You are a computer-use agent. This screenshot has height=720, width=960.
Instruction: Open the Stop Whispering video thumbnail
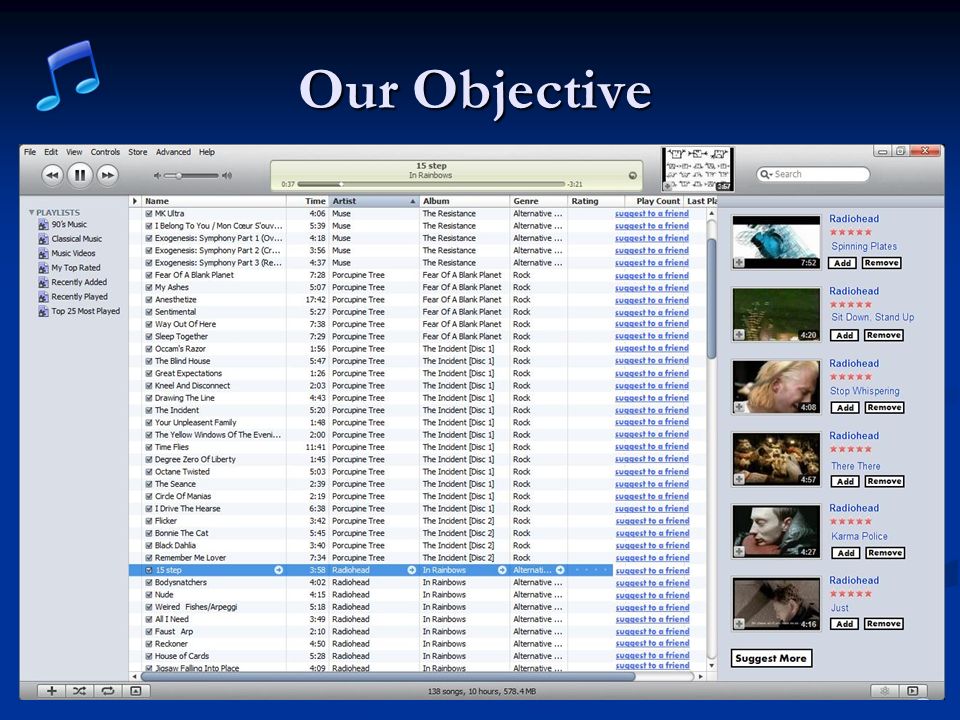[776, 387]
